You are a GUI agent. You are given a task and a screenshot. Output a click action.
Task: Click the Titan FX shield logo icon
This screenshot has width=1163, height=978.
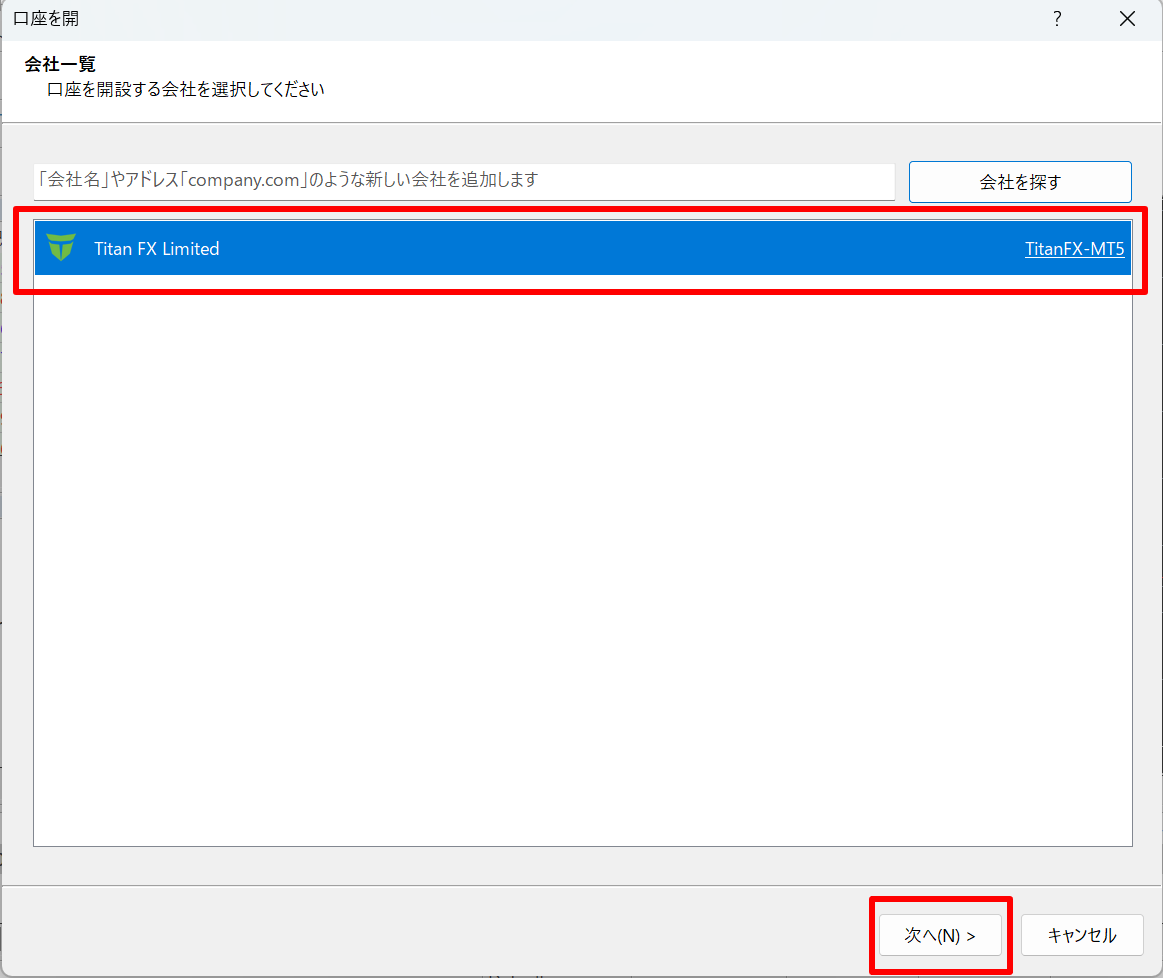click(x=61, y=248)
